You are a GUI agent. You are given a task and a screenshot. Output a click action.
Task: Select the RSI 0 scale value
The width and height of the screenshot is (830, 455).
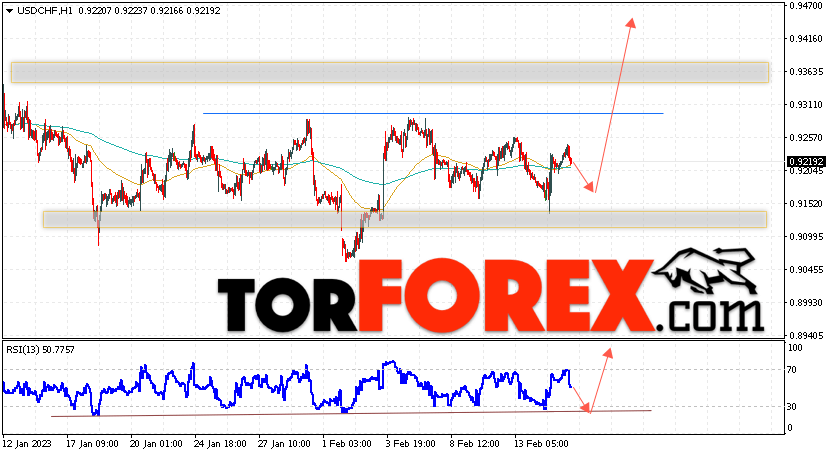point(790,427)
